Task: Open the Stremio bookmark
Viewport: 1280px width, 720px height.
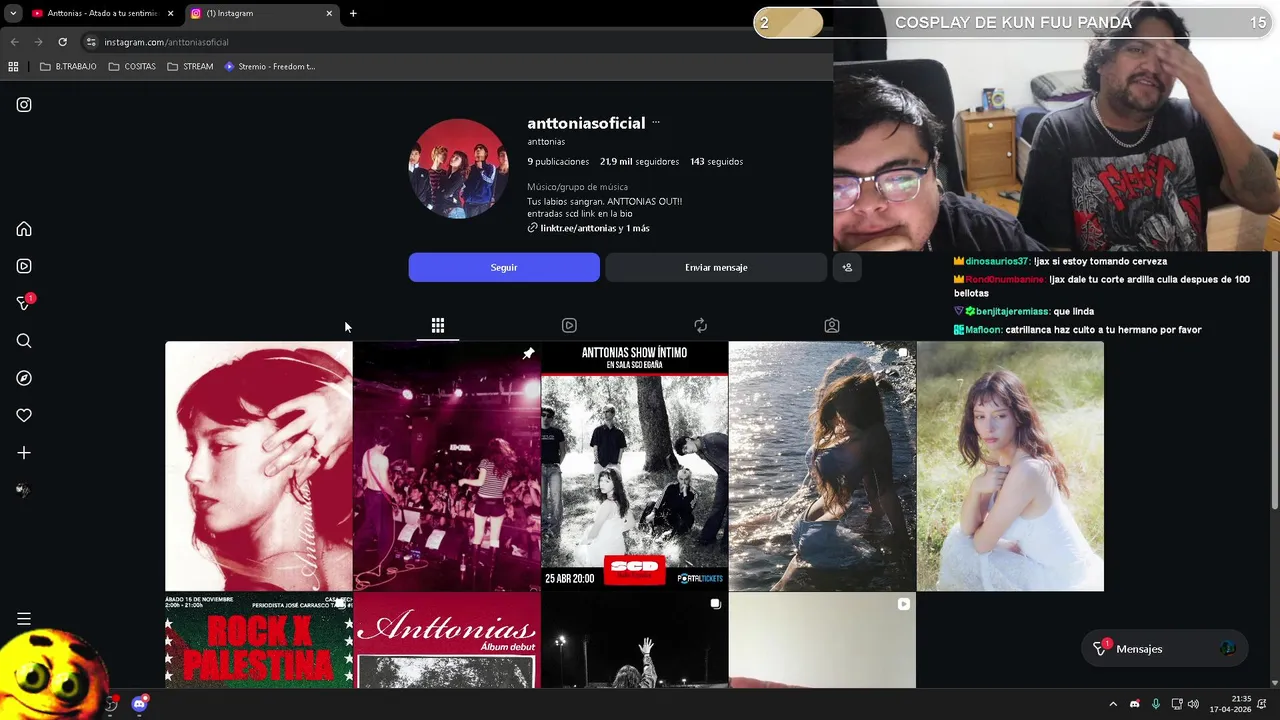Action: (270, 67)
